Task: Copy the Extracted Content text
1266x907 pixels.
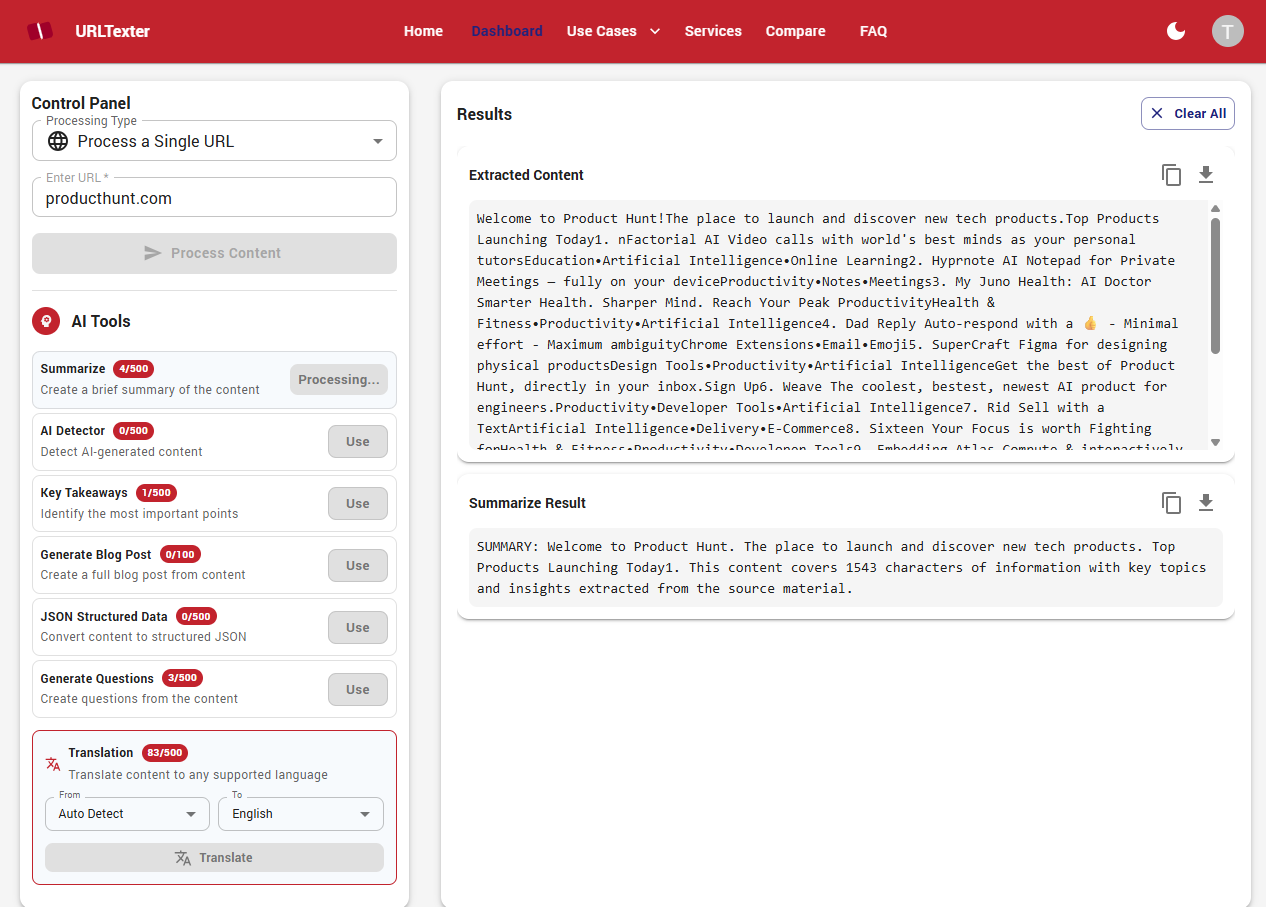Action: pos(1172,175)
